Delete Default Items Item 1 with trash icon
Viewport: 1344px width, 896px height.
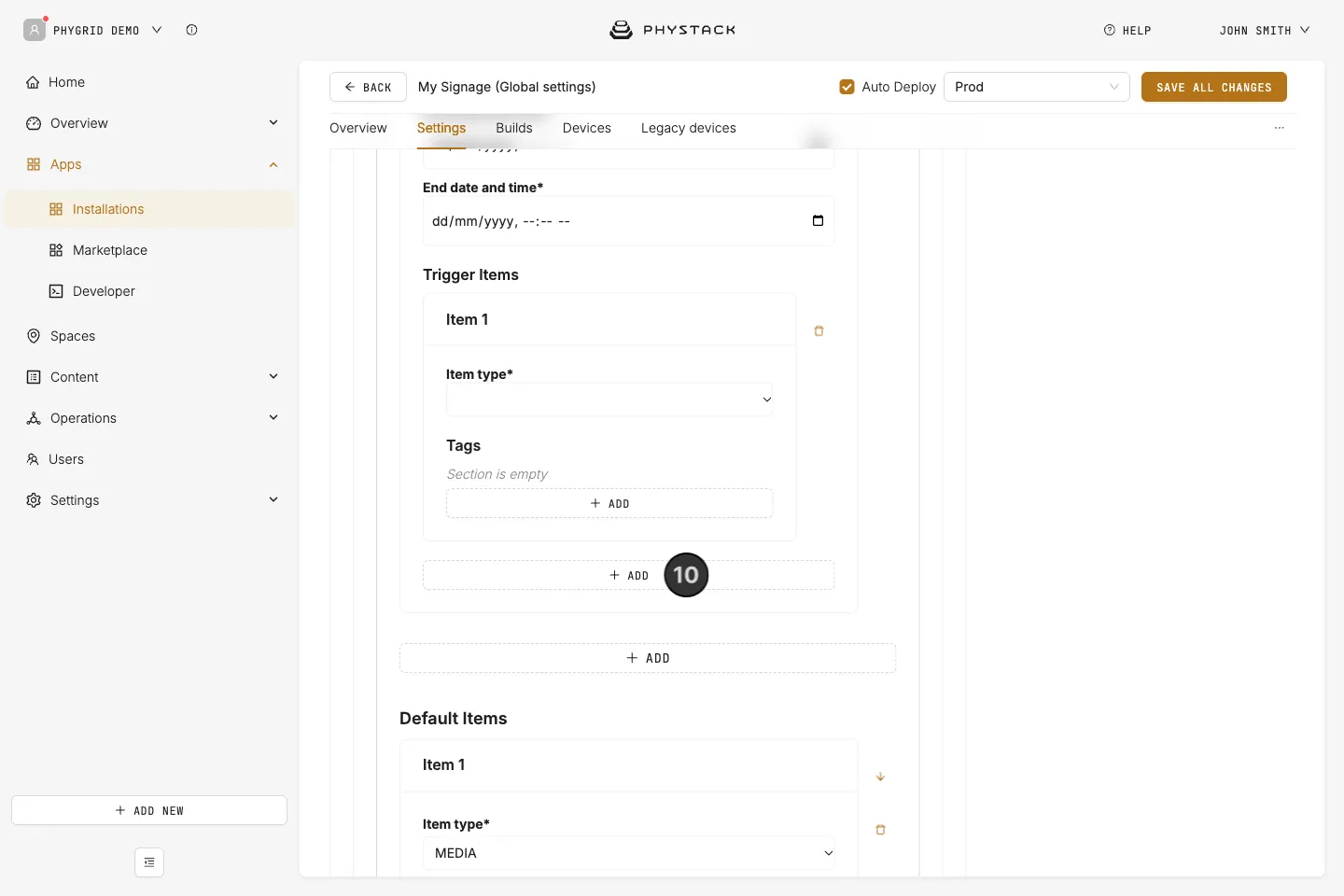[880, 830]
